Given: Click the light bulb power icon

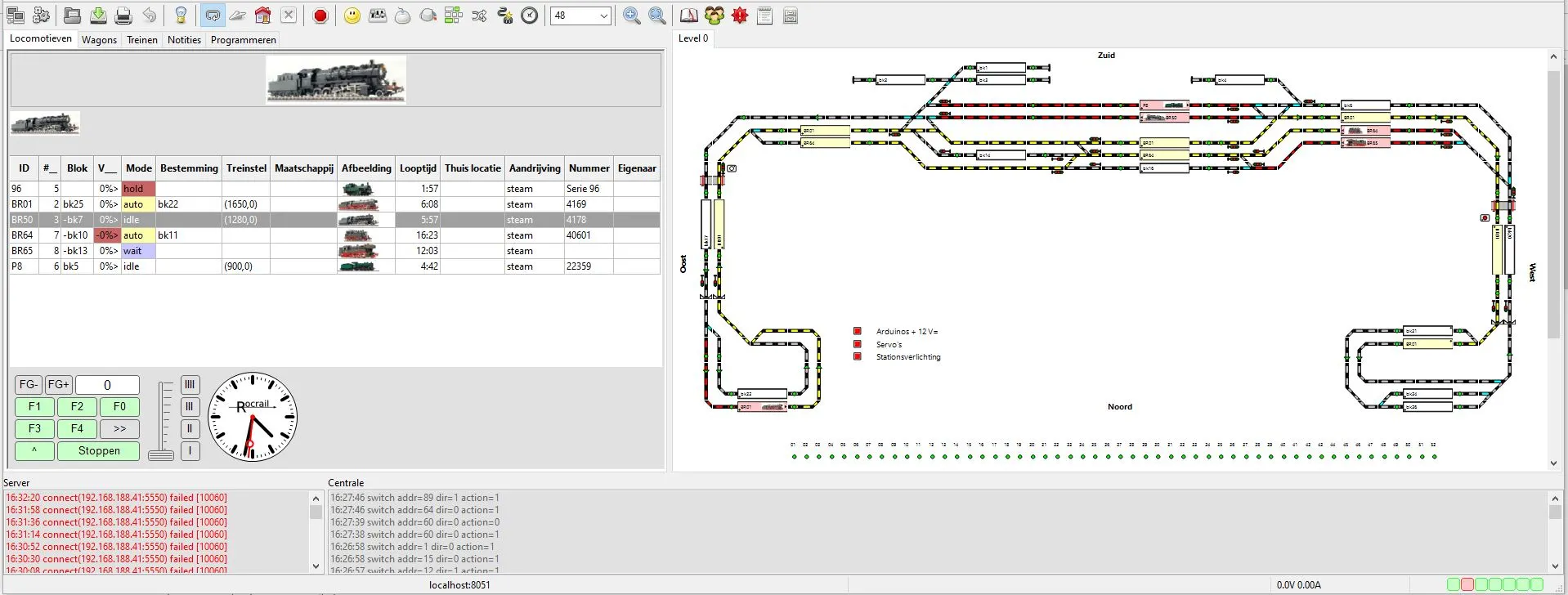Looking at the screenshot, I should 181,16.
